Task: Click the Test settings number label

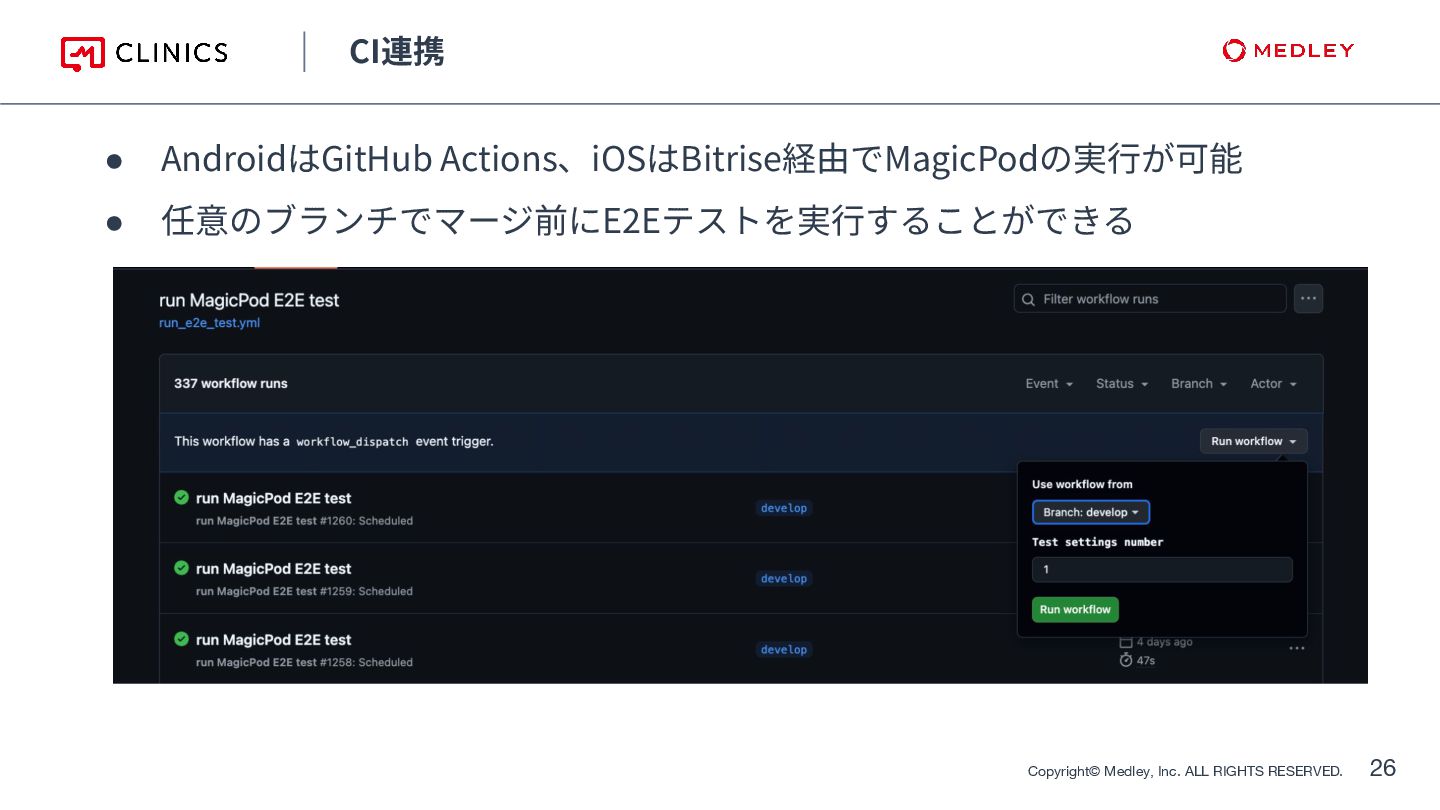Action: [1097, 542]
